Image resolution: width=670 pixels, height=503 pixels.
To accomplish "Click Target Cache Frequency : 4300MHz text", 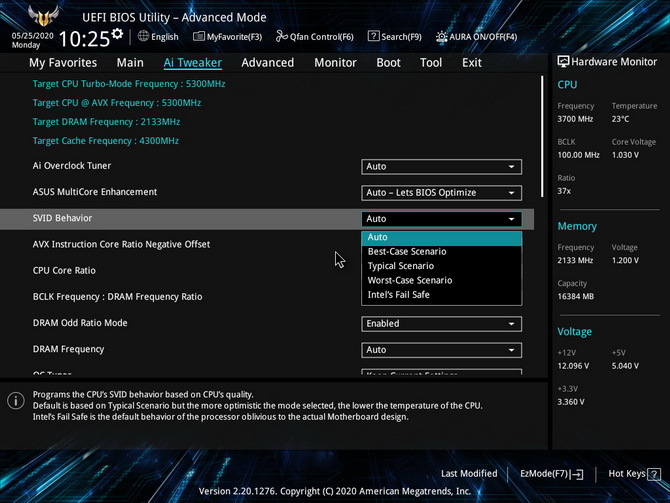I will (x=105, y=141).
